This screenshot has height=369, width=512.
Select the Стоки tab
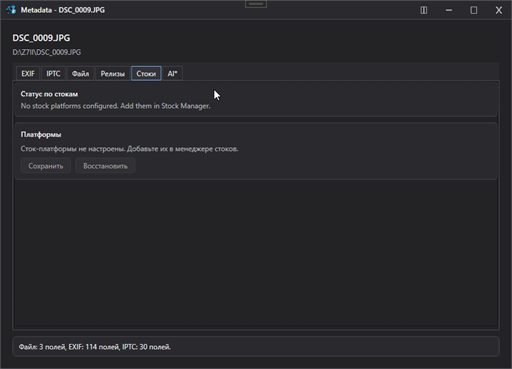[x=146, y=74]
